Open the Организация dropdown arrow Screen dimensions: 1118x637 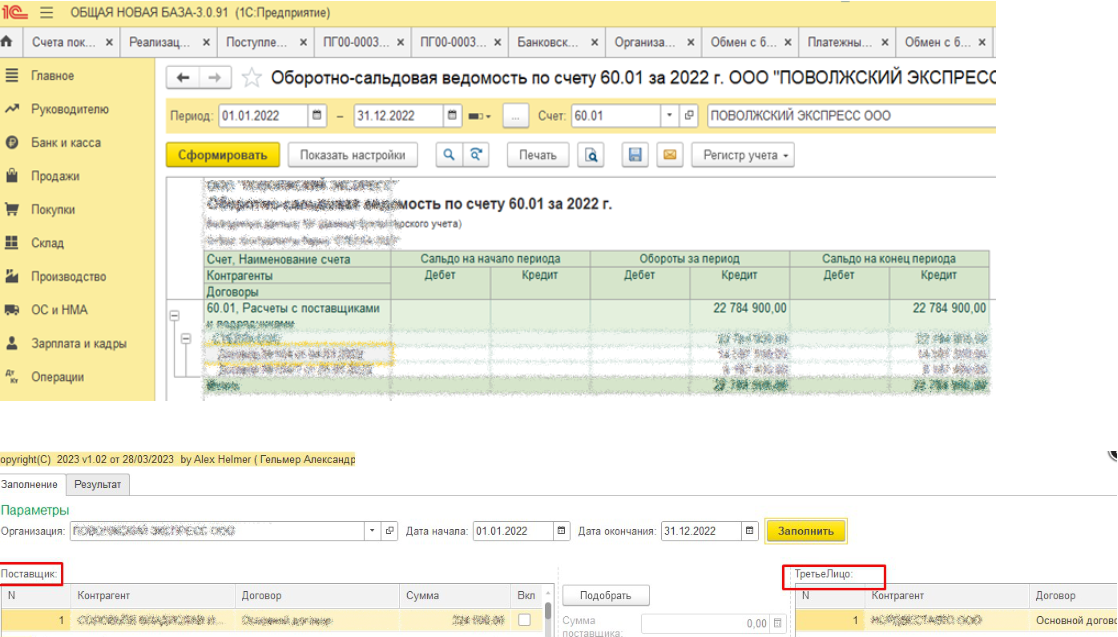click(371, 531)
